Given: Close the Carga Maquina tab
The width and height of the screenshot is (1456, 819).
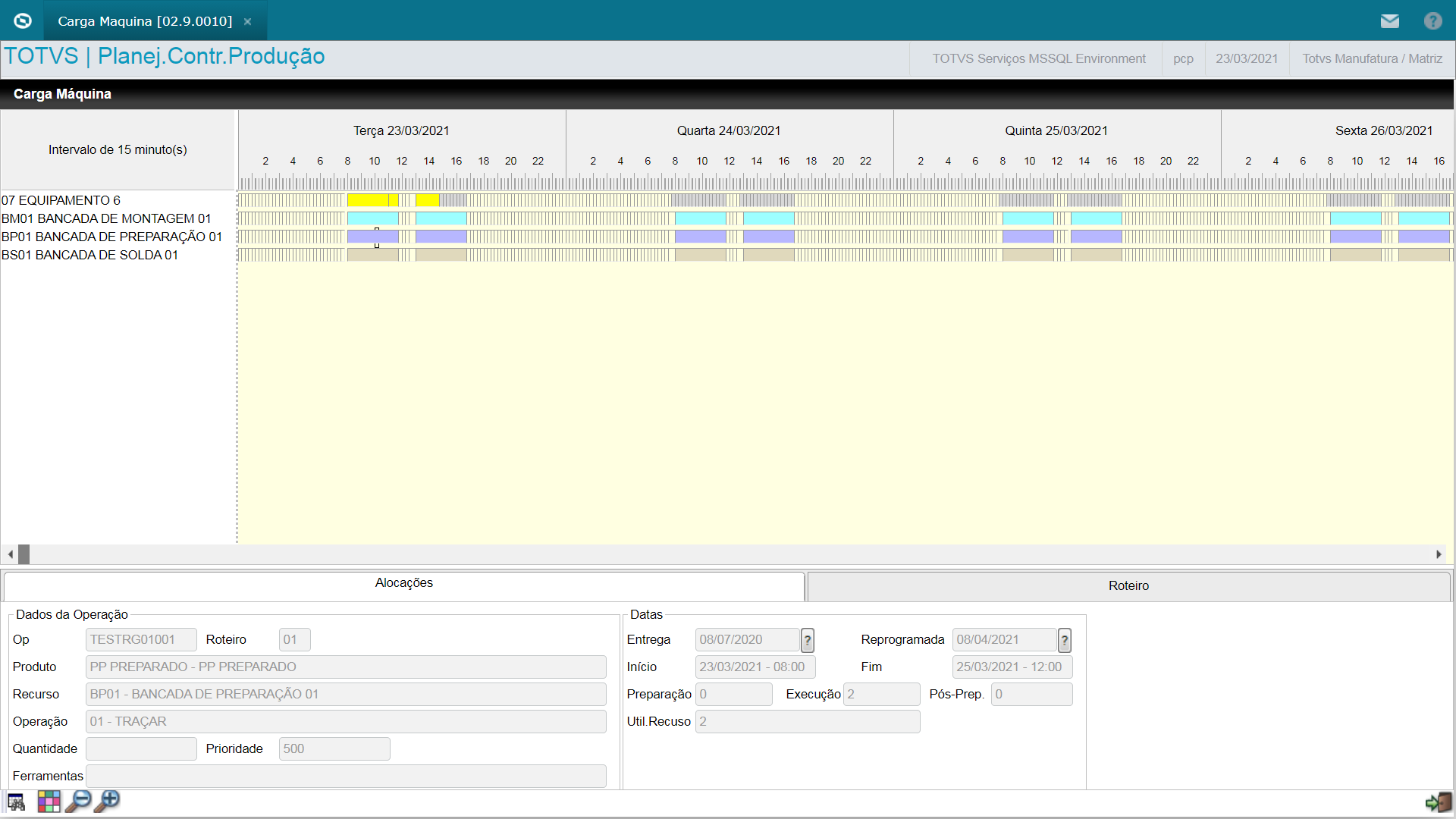Looking at the screenshot, I should pyautogui.click(x=247, y=22).
